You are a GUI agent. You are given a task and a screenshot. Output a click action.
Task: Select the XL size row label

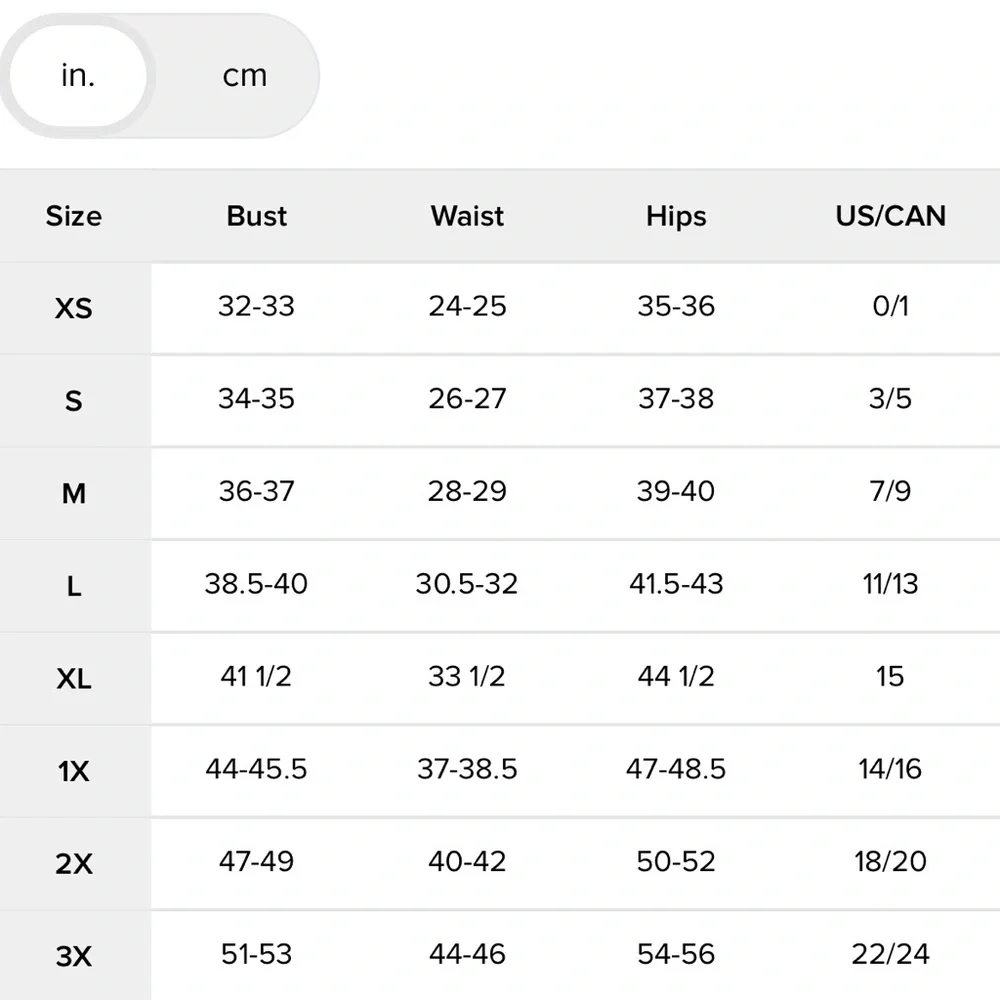(74, 679)
